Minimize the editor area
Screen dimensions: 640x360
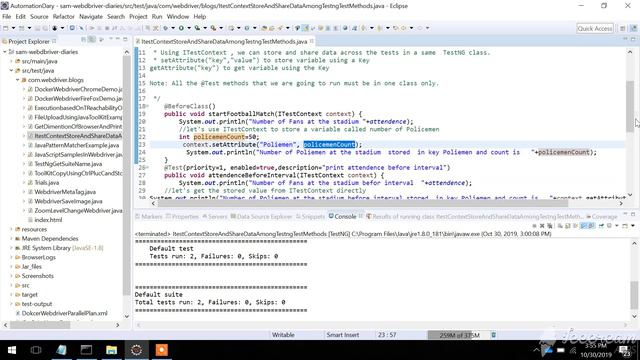tap(625, 39)
